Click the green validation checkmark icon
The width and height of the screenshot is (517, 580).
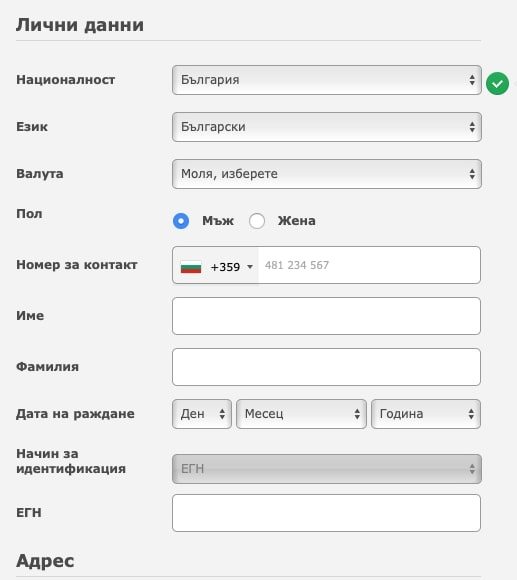[x=497, y=83]
